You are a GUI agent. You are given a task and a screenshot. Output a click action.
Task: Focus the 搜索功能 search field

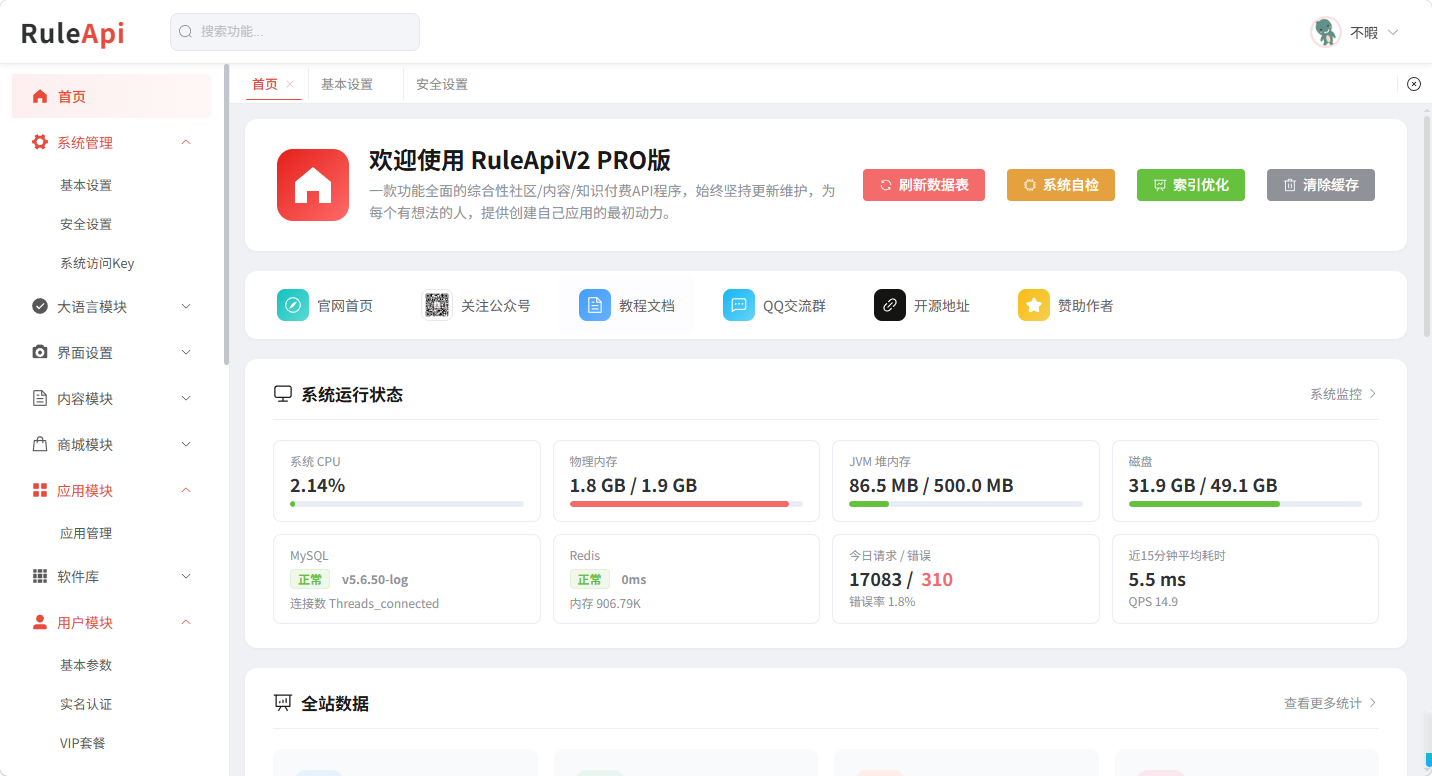[x=295, y=32]
